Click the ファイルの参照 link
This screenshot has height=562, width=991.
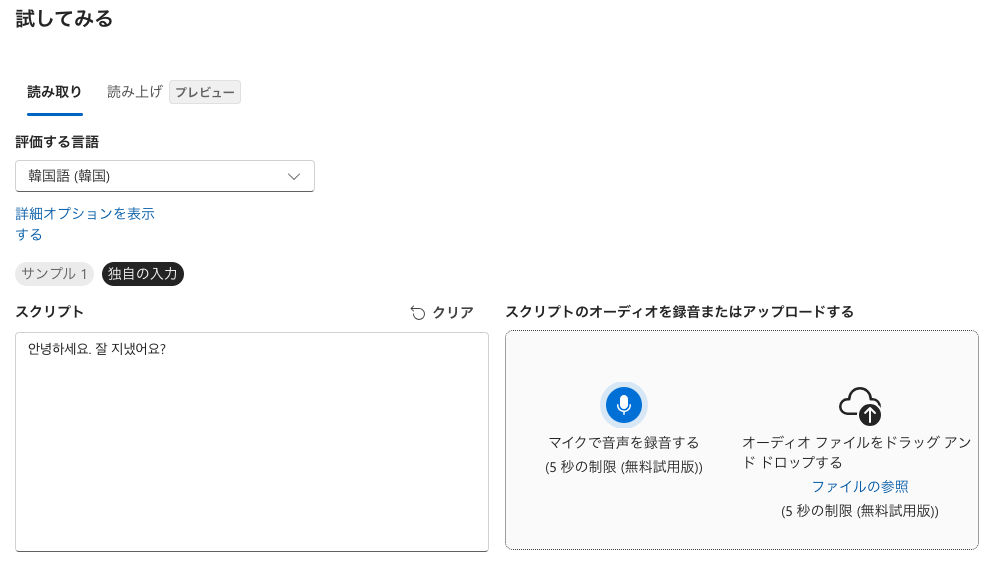(x=860, y=487)
